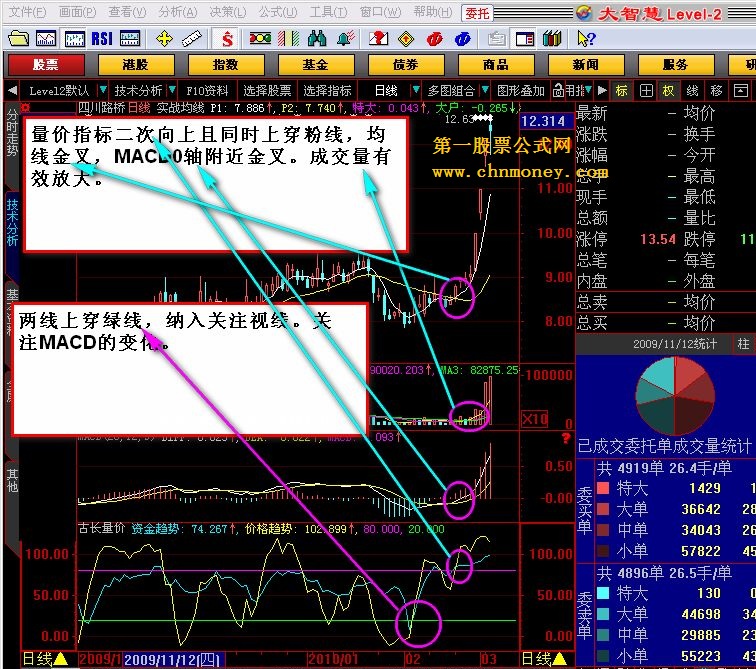The height and width of the screenshot is (669, 756).
Task: Click the window layout panel icon
Action: (x=525, y=39)
